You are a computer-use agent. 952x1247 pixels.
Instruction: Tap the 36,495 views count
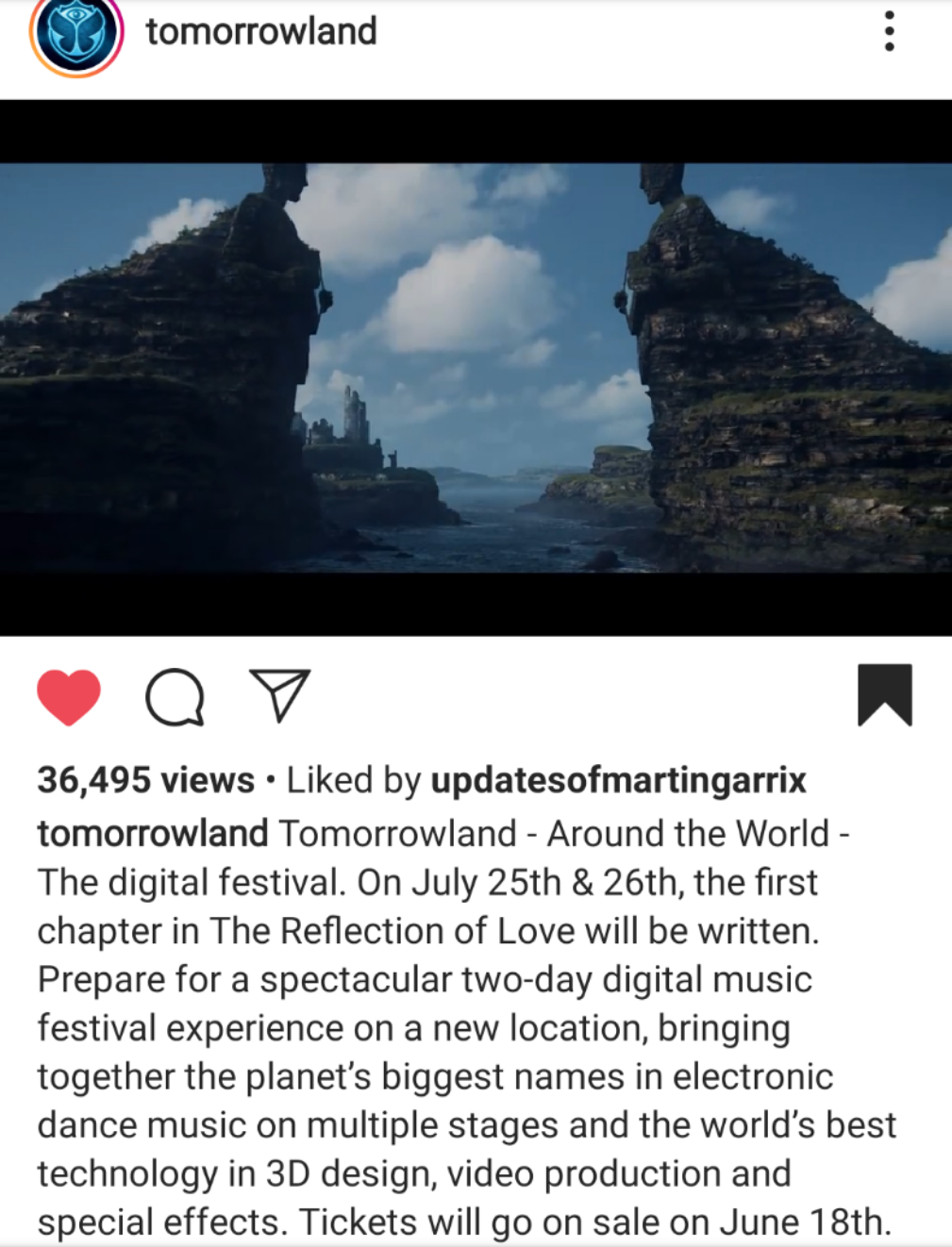tap(146, 780)
